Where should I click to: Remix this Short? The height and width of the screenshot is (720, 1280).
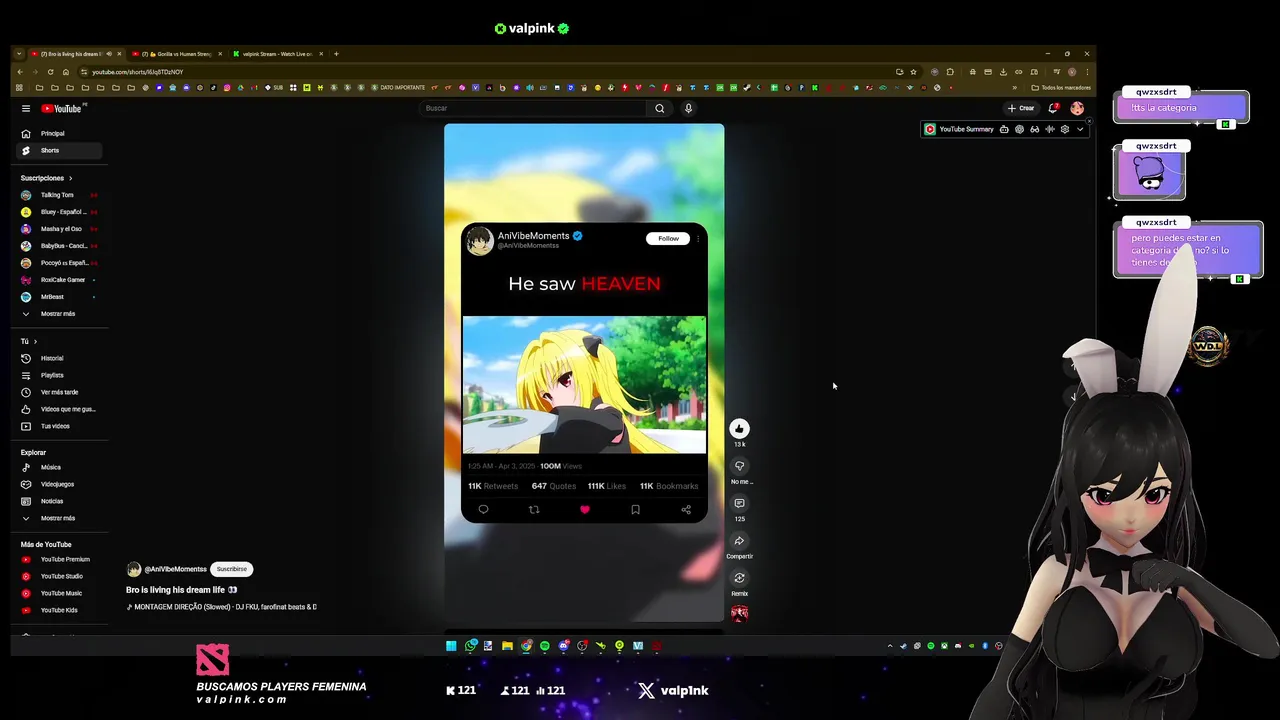[739, 578]
